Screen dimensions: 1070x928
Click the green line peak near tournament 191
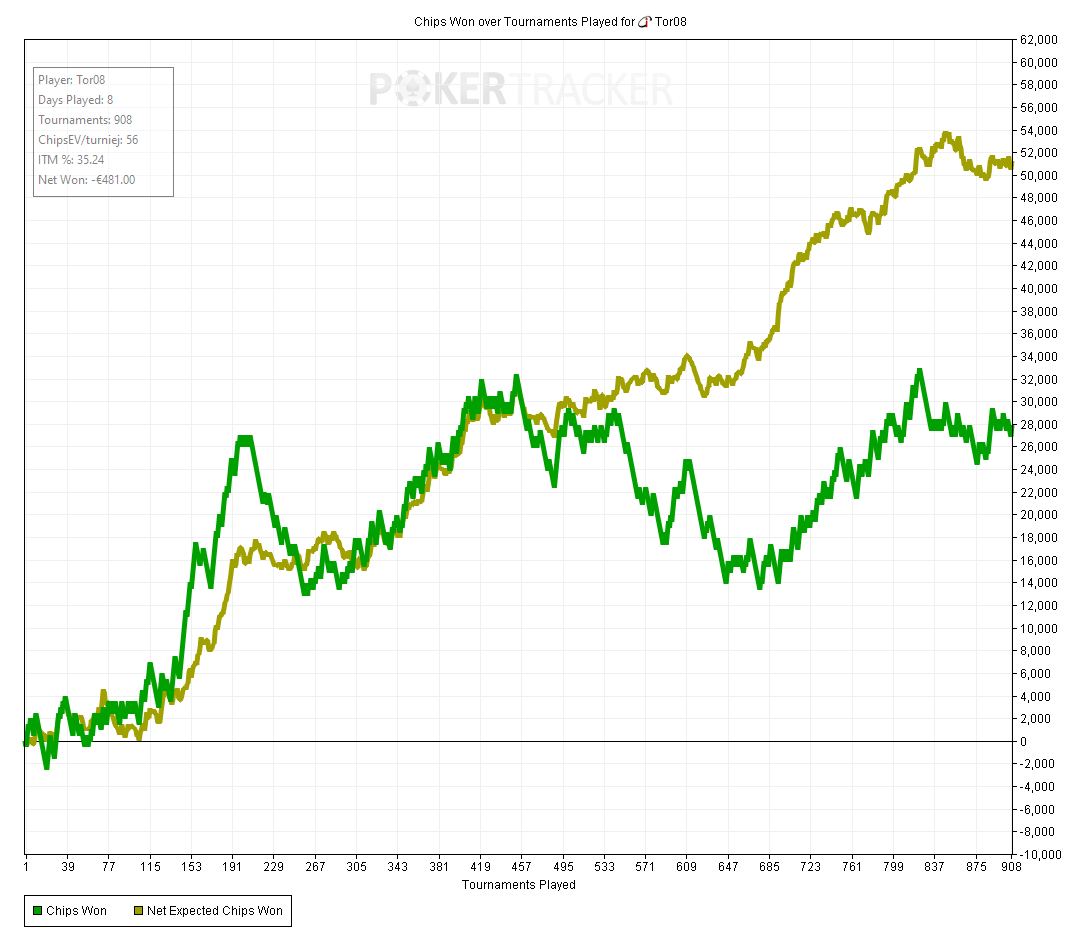click(243, 439)
